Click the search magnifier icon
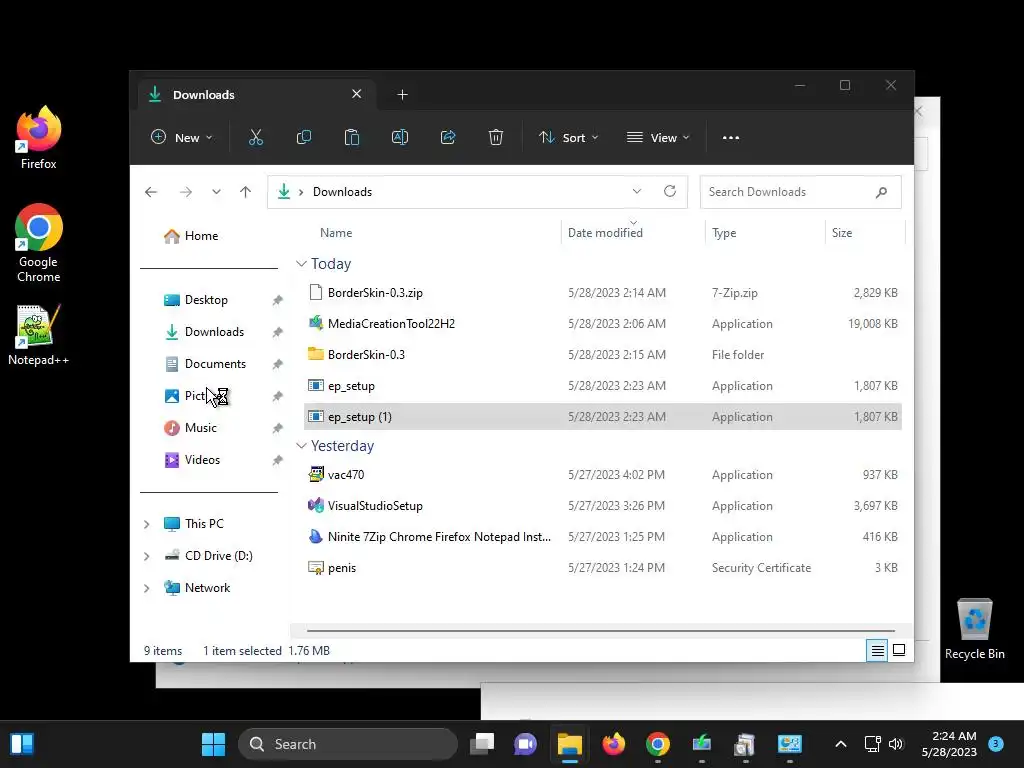1024x768 pixels. (881, 192)
